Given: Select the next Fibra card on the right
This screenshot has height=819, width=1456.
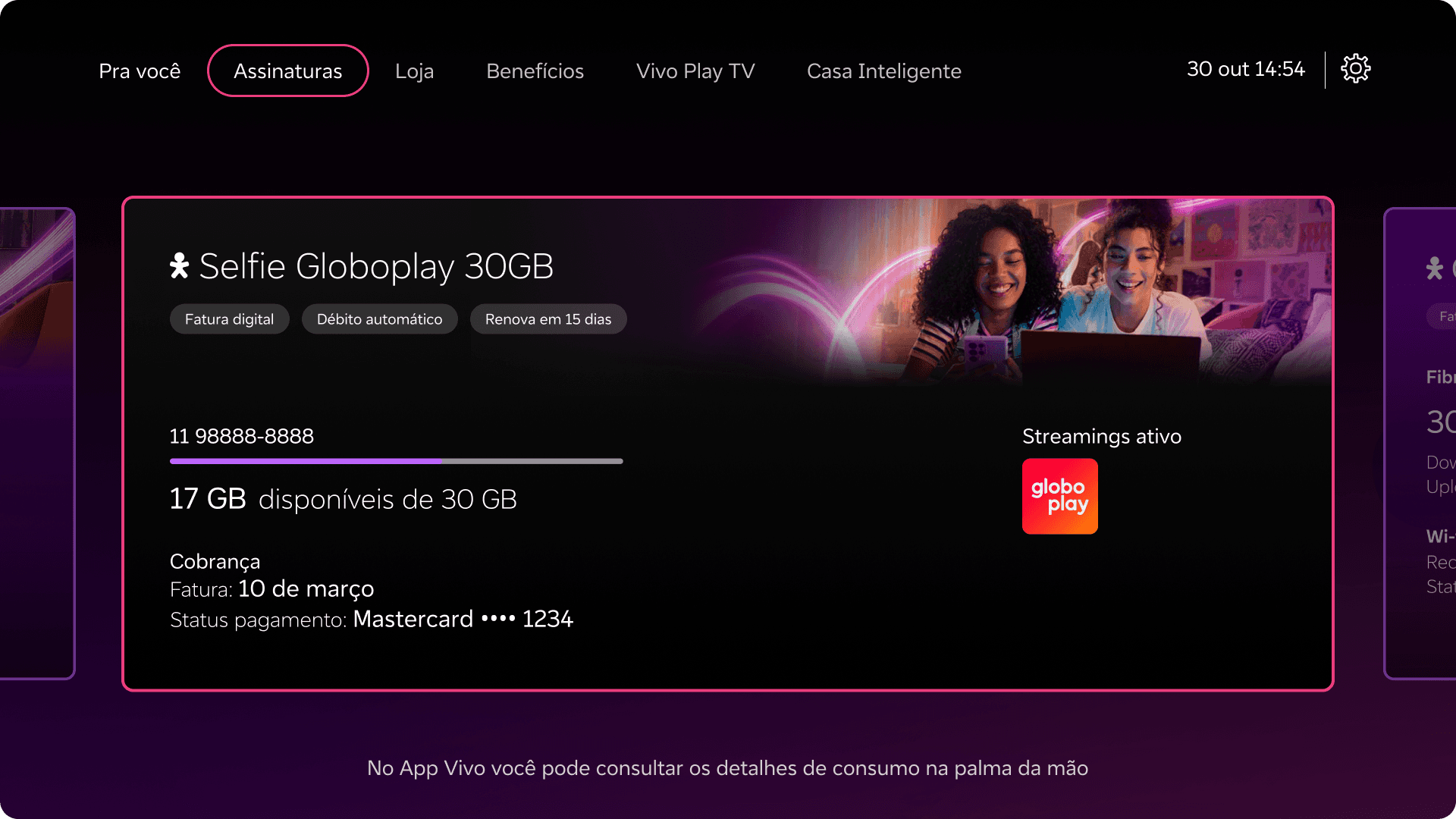Looking at the screenshot, I should (x=1420, y=444).
